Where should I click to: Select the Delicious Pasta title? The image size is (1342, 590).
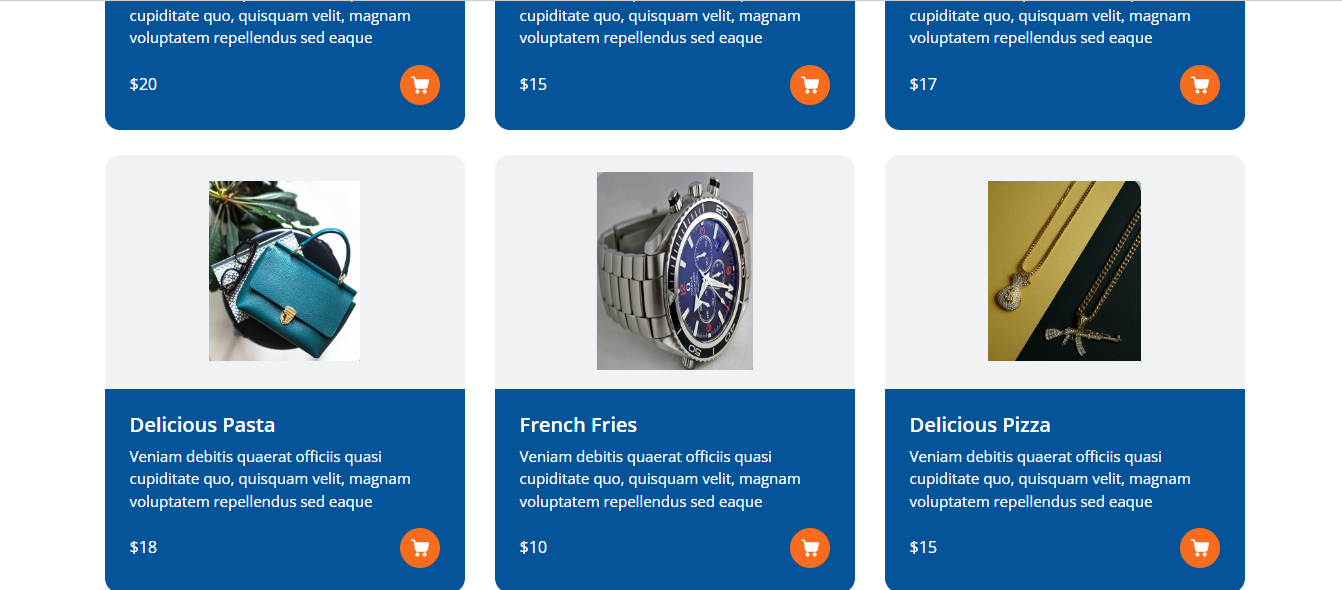(202, 425)
